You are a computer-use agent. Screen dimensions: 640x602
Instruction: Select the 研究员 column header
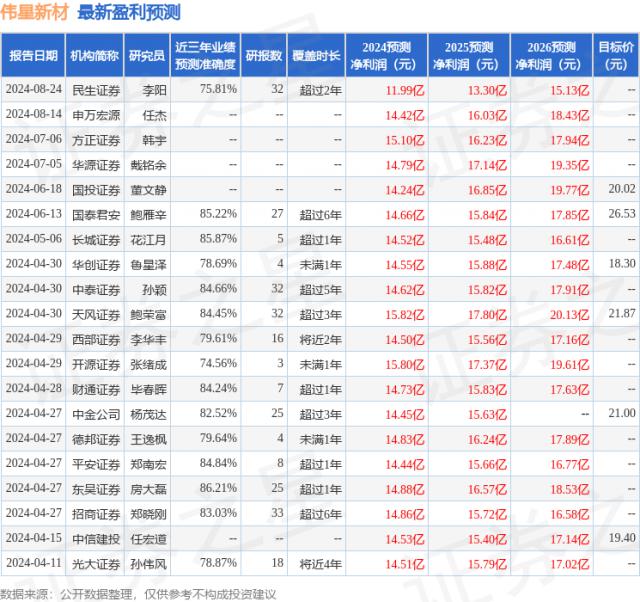click(x=147, y=56)
